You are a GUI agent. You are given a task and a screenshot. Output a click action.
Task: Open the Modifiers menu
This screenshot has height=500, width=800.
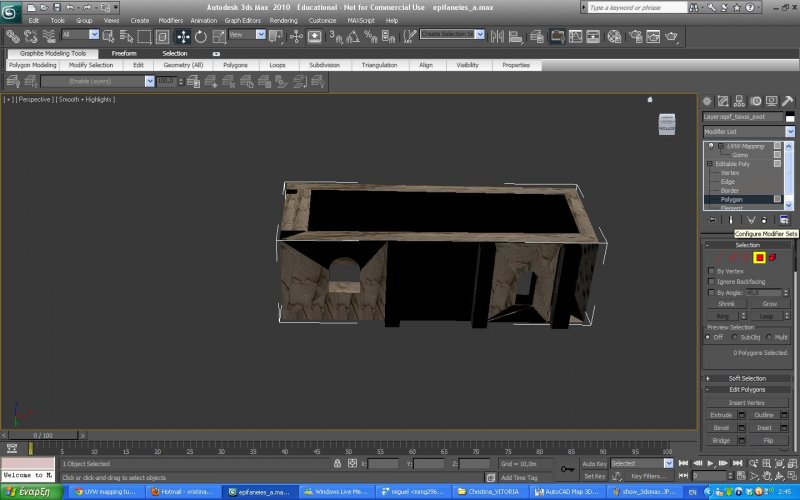pyautogui.click(x=170, y=20)
